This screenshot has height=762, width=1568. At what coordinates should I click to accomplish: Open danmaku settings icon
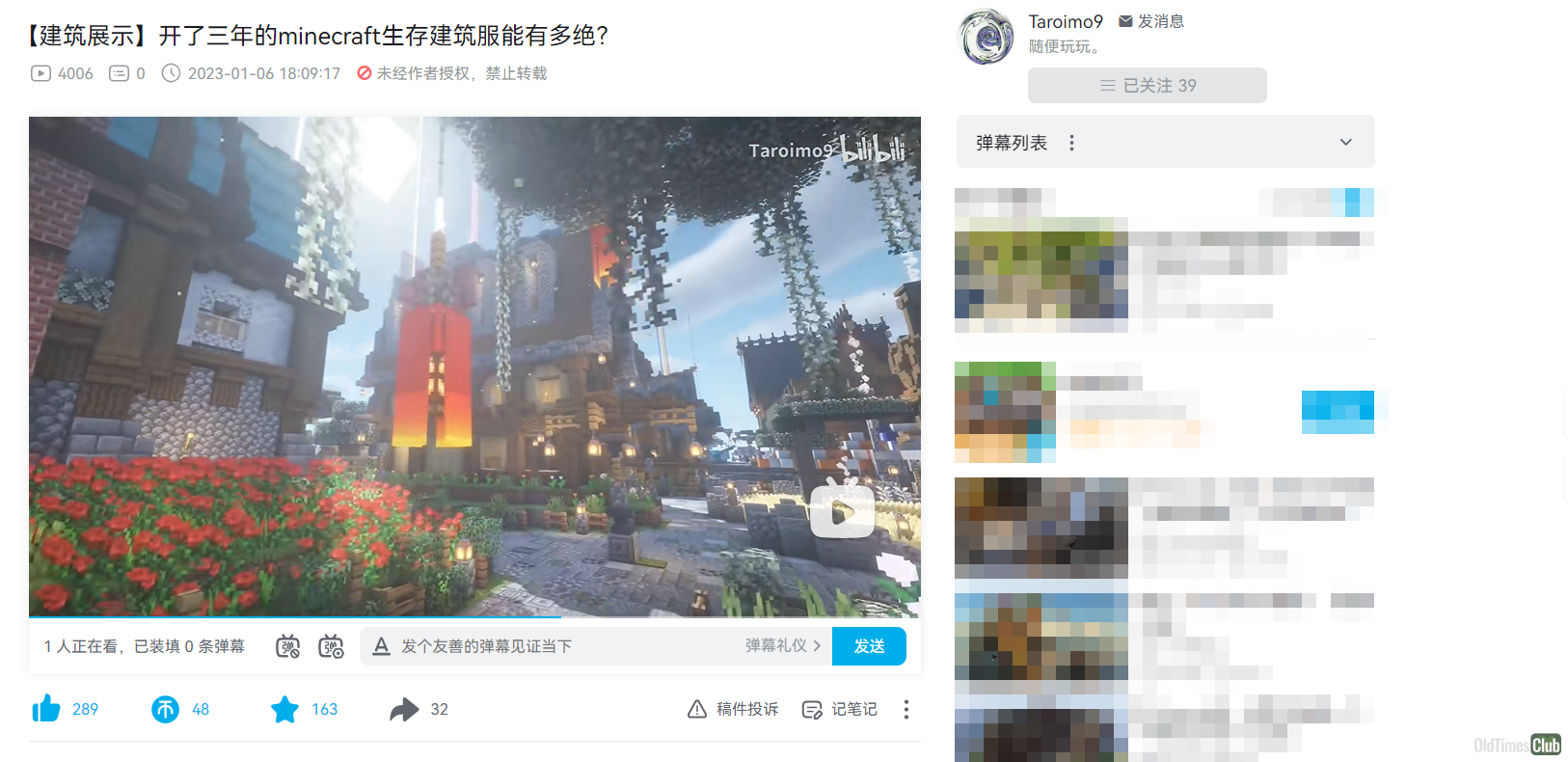pyautogui.click(x=331, y=646)
